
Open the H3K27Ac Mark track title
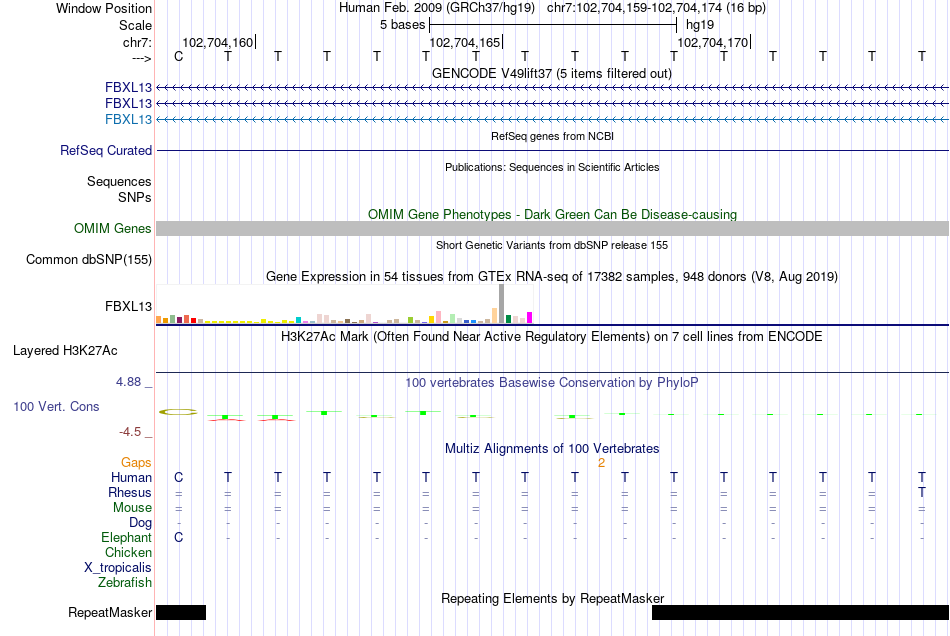(x=552, y=337)
